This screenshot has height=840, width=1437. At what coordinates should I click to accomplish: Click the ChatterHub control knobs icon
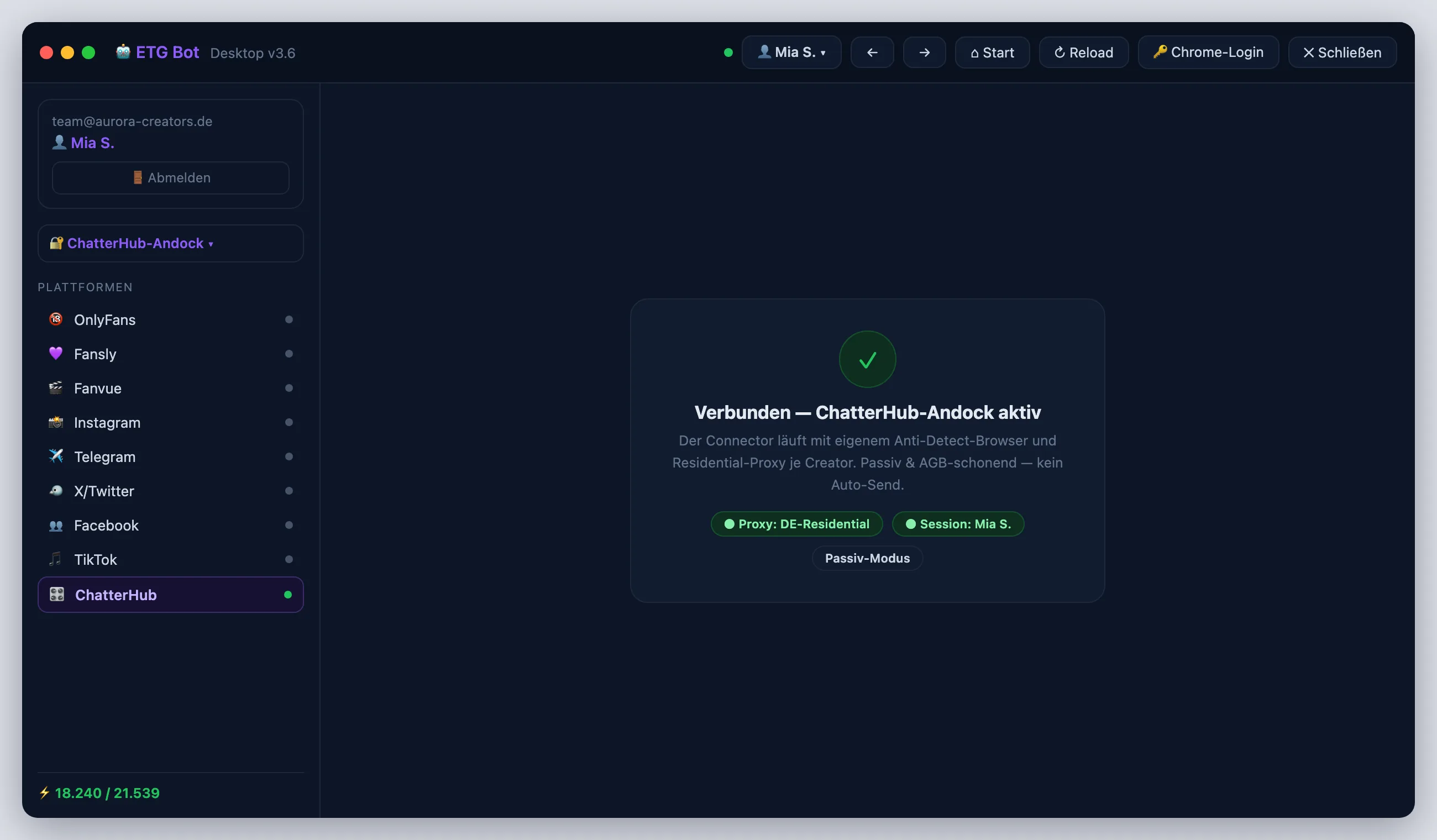click(x=57, y=594)
